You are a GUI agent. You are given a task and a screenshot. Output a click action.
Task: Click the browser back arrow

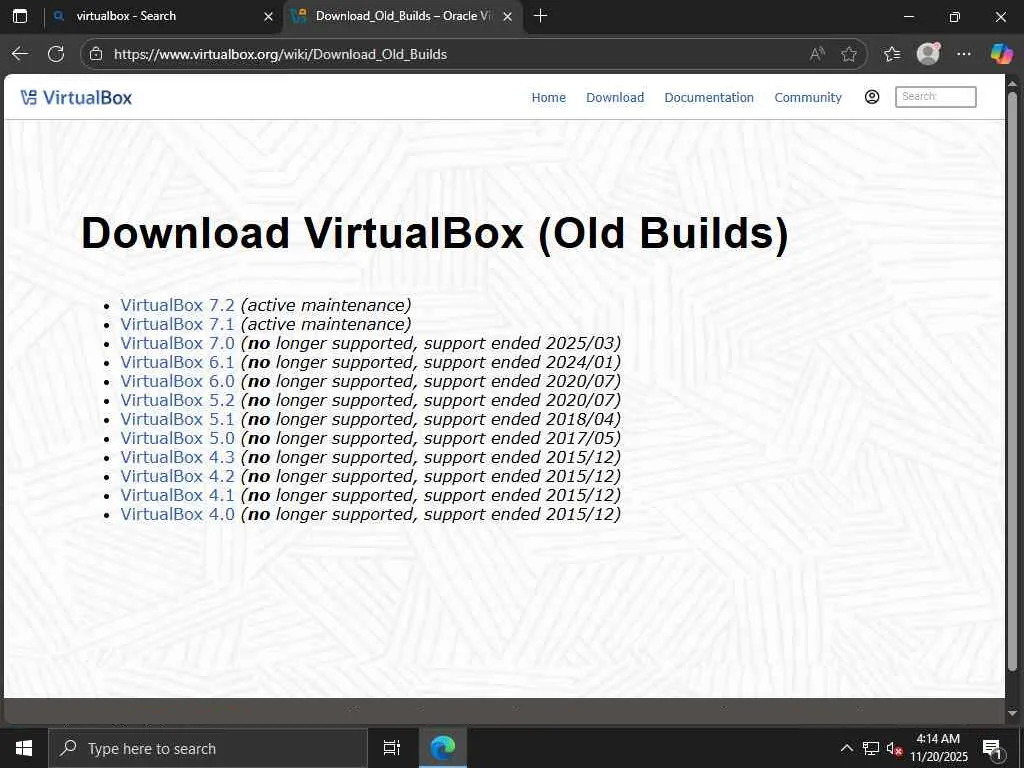point(20,54)
